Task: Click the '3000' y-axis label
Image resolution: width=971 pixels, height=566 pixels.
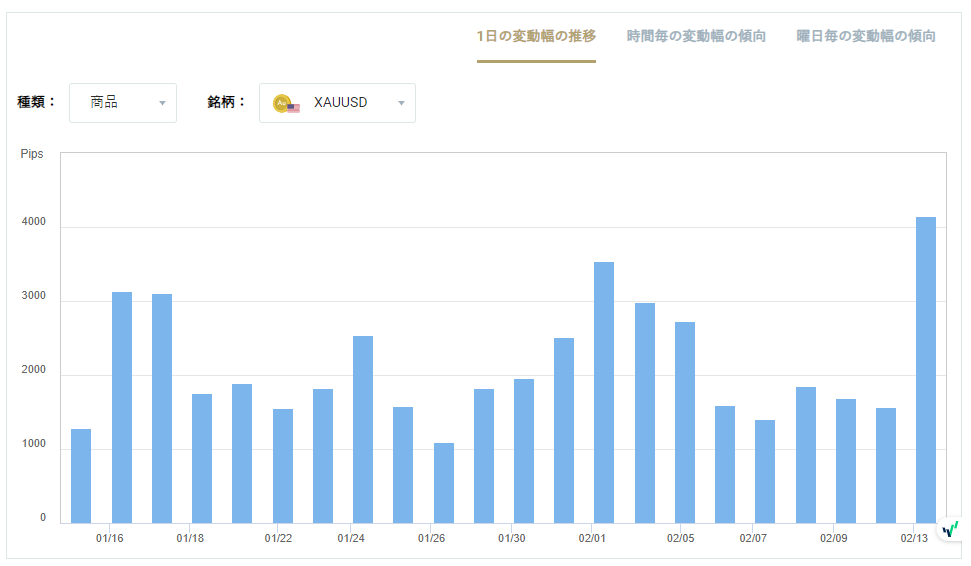Action: [x=33, y=296]
